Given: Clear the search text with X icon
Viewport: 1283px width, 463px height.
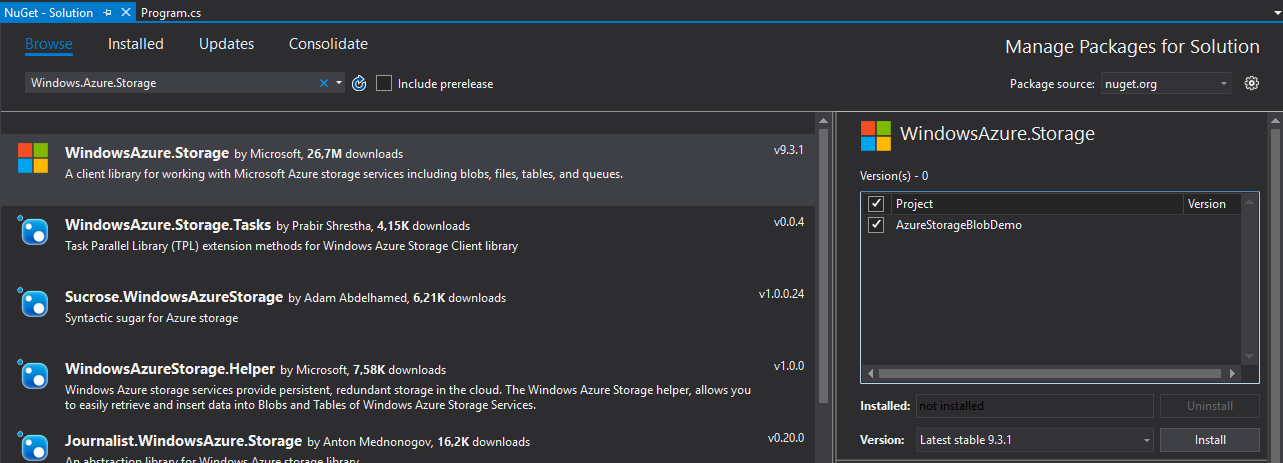Looking at the screenshot, I should (x=324, y=83).
